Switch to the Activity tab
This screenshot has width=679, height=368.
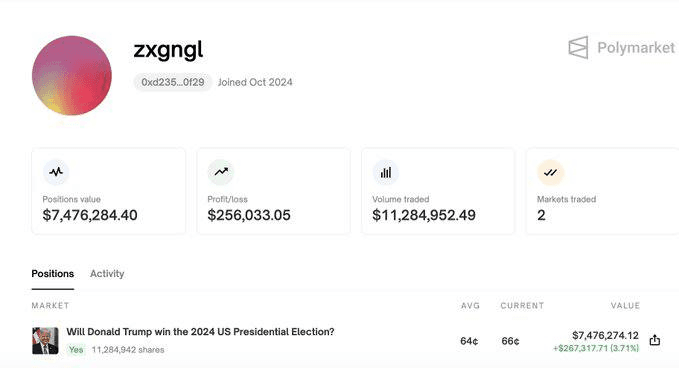coord(107,274)
